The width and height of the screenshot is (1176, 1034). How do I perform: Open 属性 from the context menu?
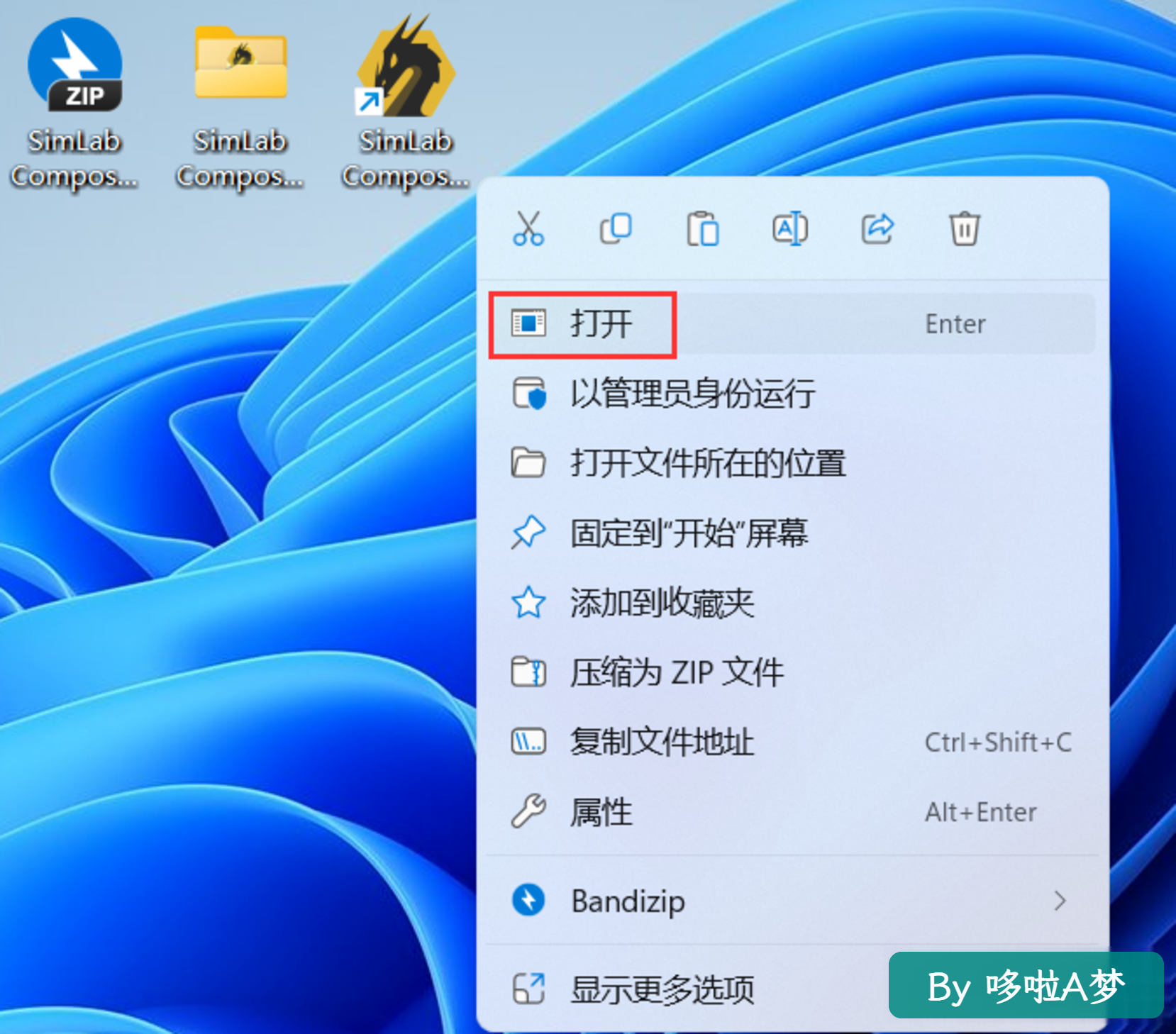tap(792, 812)
